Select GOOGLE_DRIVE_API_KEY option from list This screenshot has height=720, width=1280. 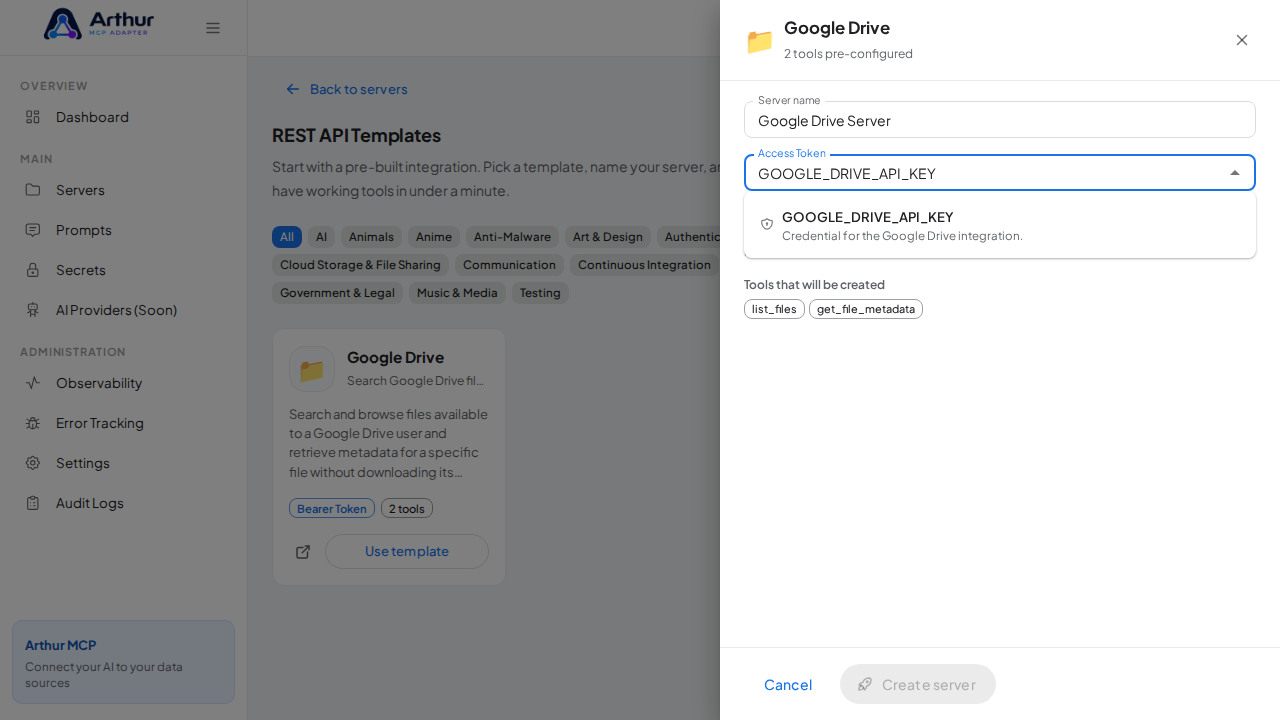pos(1000,225)
